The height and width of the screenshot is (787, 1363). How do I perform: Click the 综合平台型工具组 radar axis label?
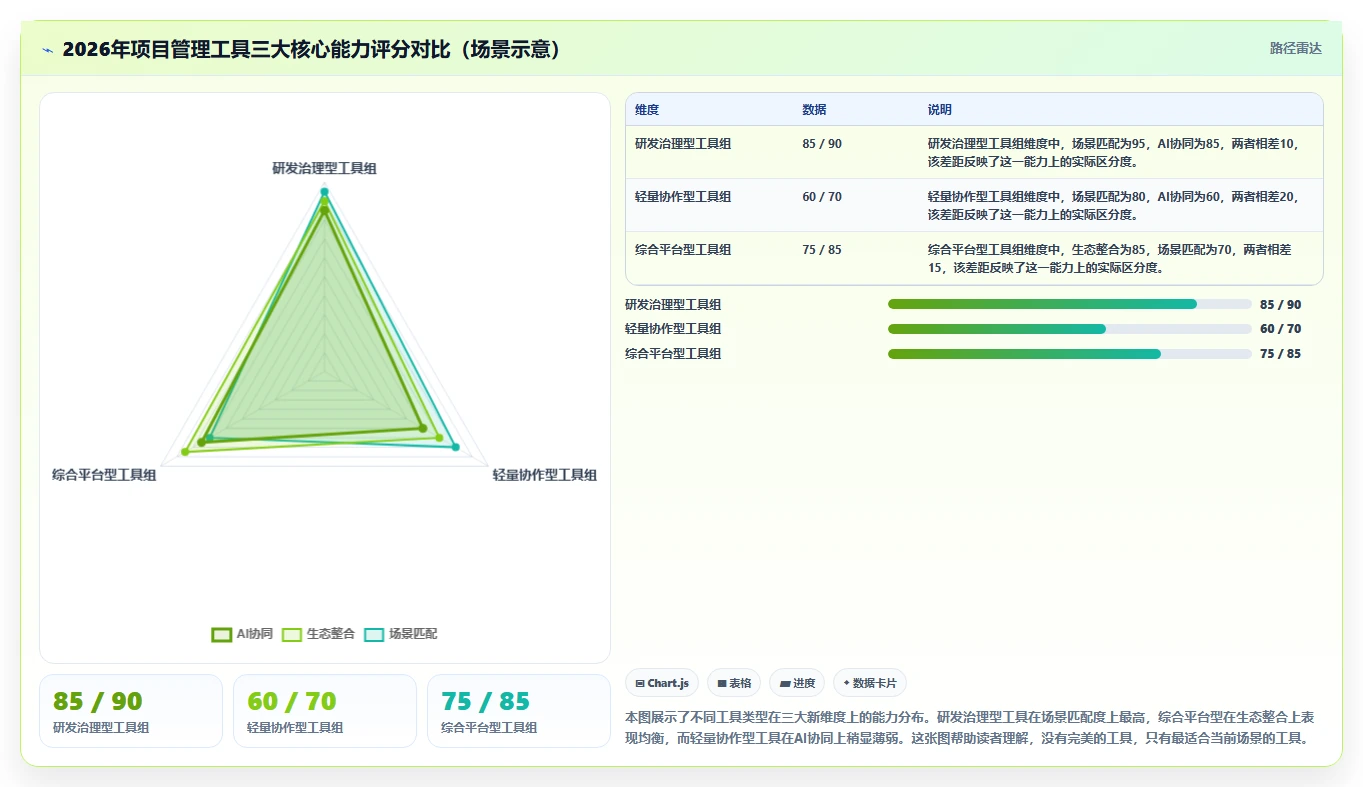click(x=104, y=475)
